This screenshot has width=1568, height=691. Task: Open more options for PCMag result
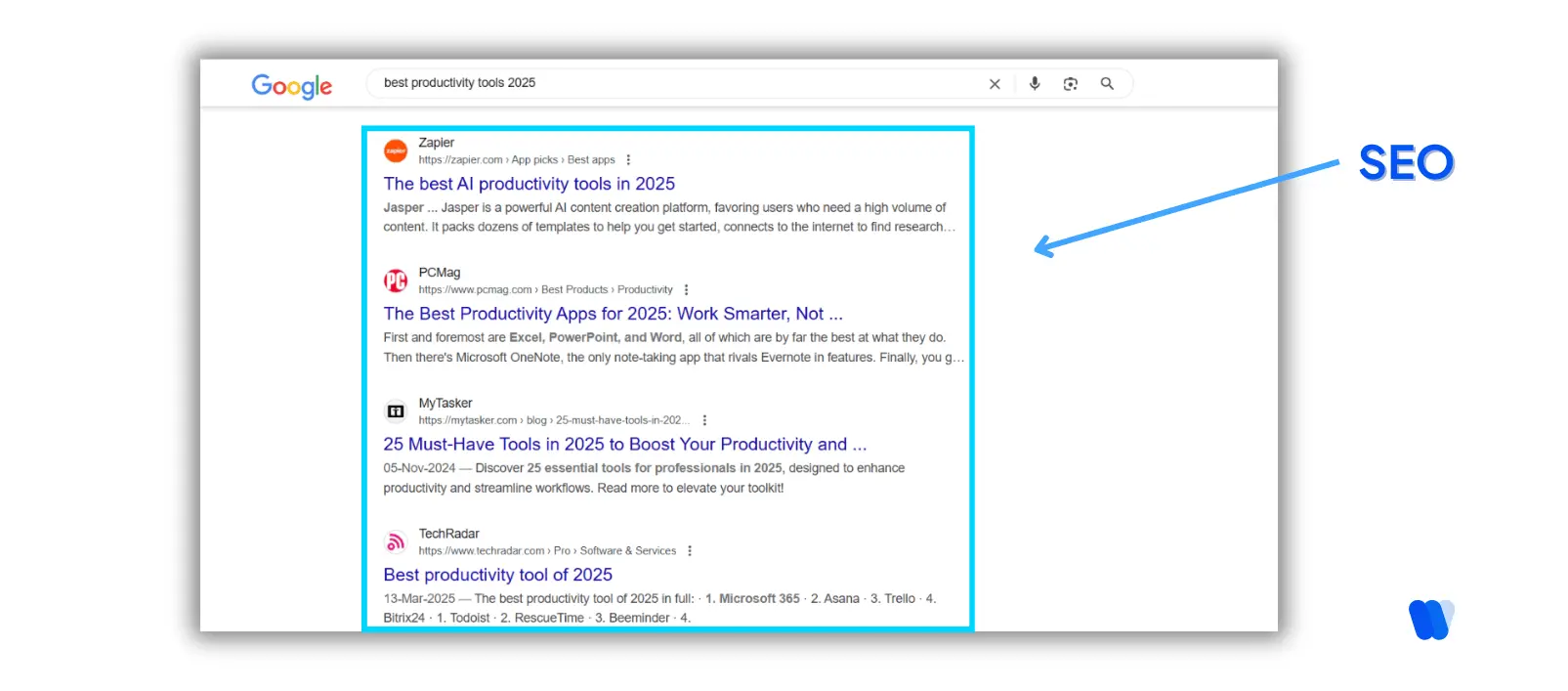[686, 290]
